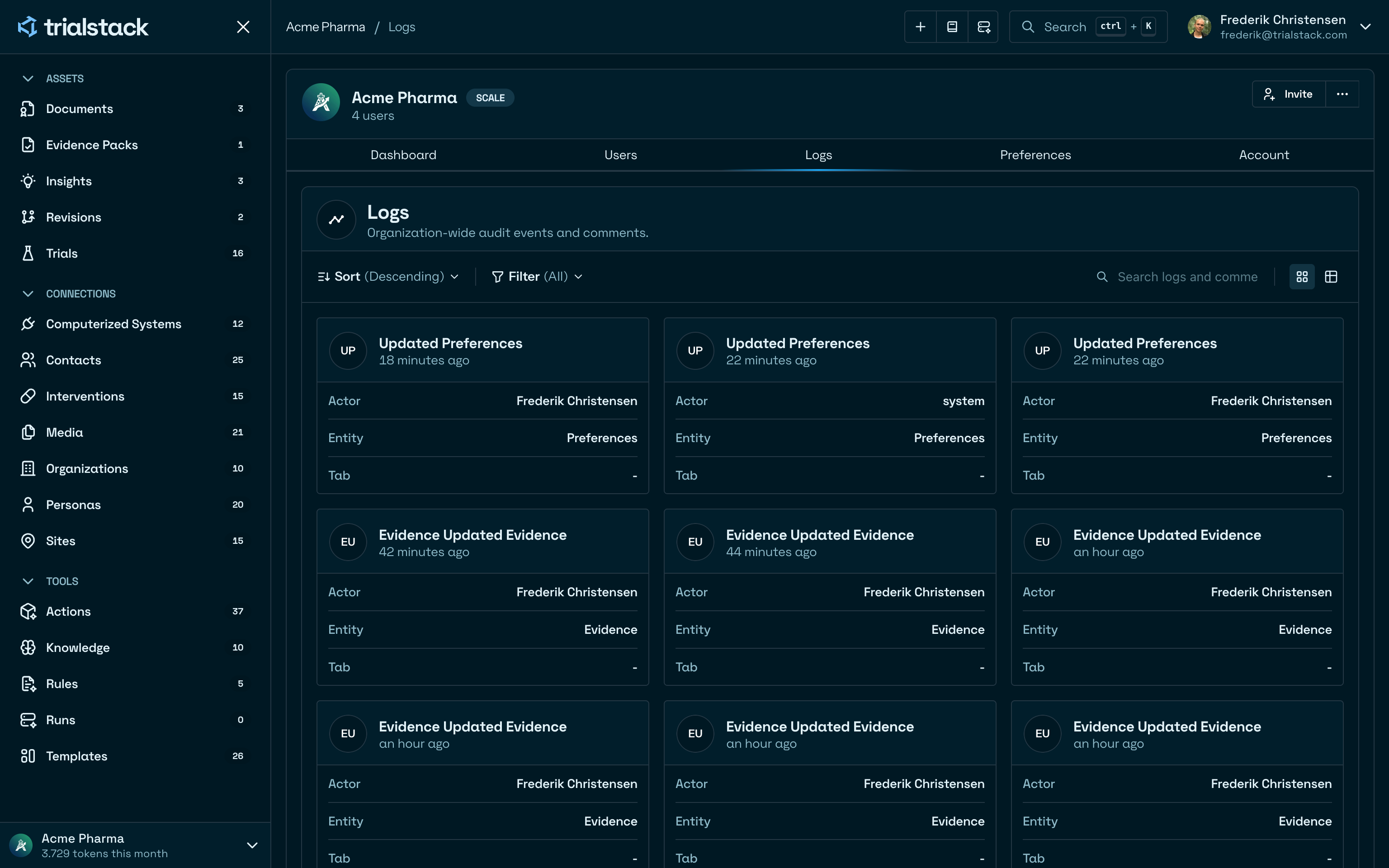The image size is (1389, 868).
Task: Click the Invite button
Action: [1289, 94]
